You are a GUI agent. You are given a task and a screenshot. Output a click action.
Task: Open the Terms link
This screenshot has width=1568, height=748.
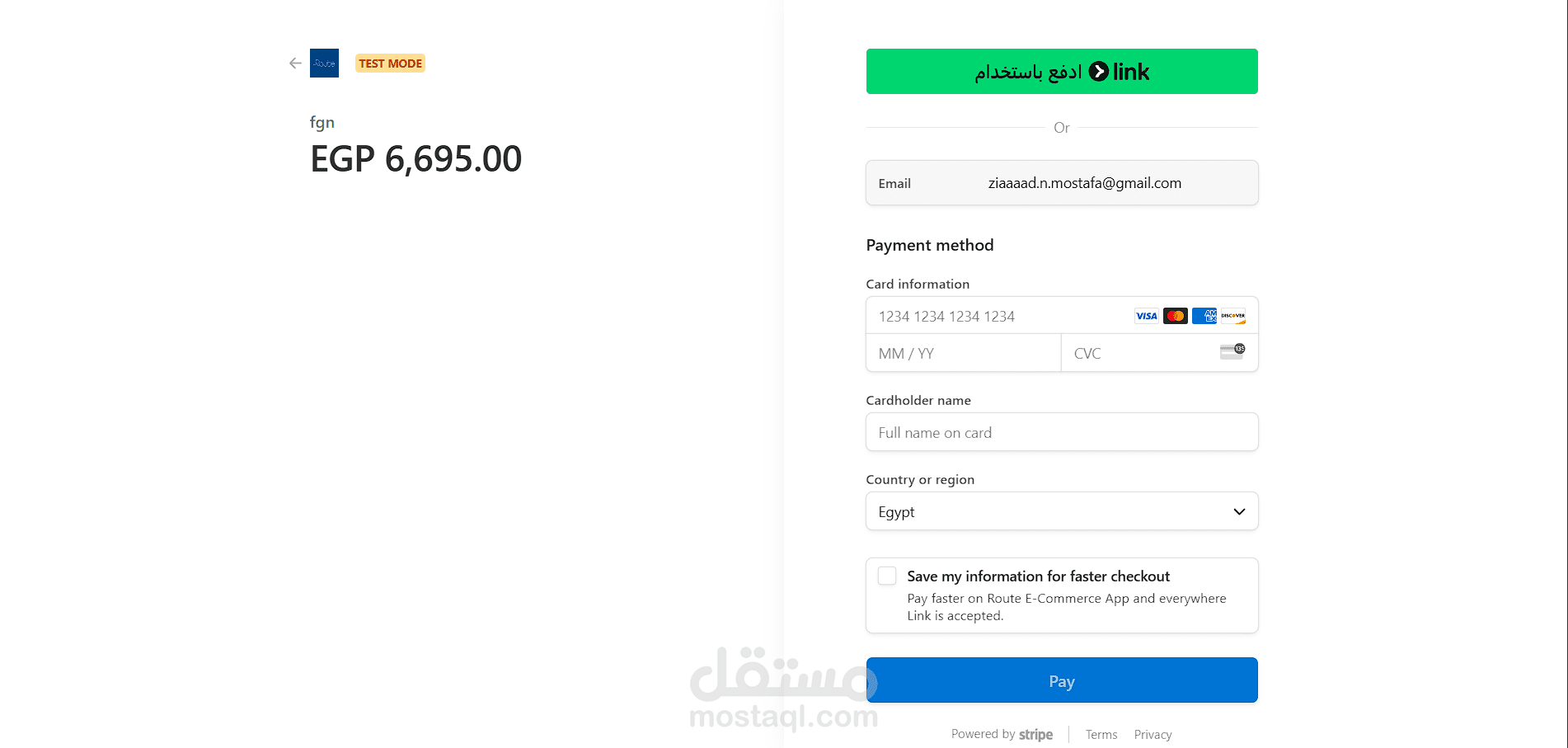pyautogui.click(x=1101, y=735)
